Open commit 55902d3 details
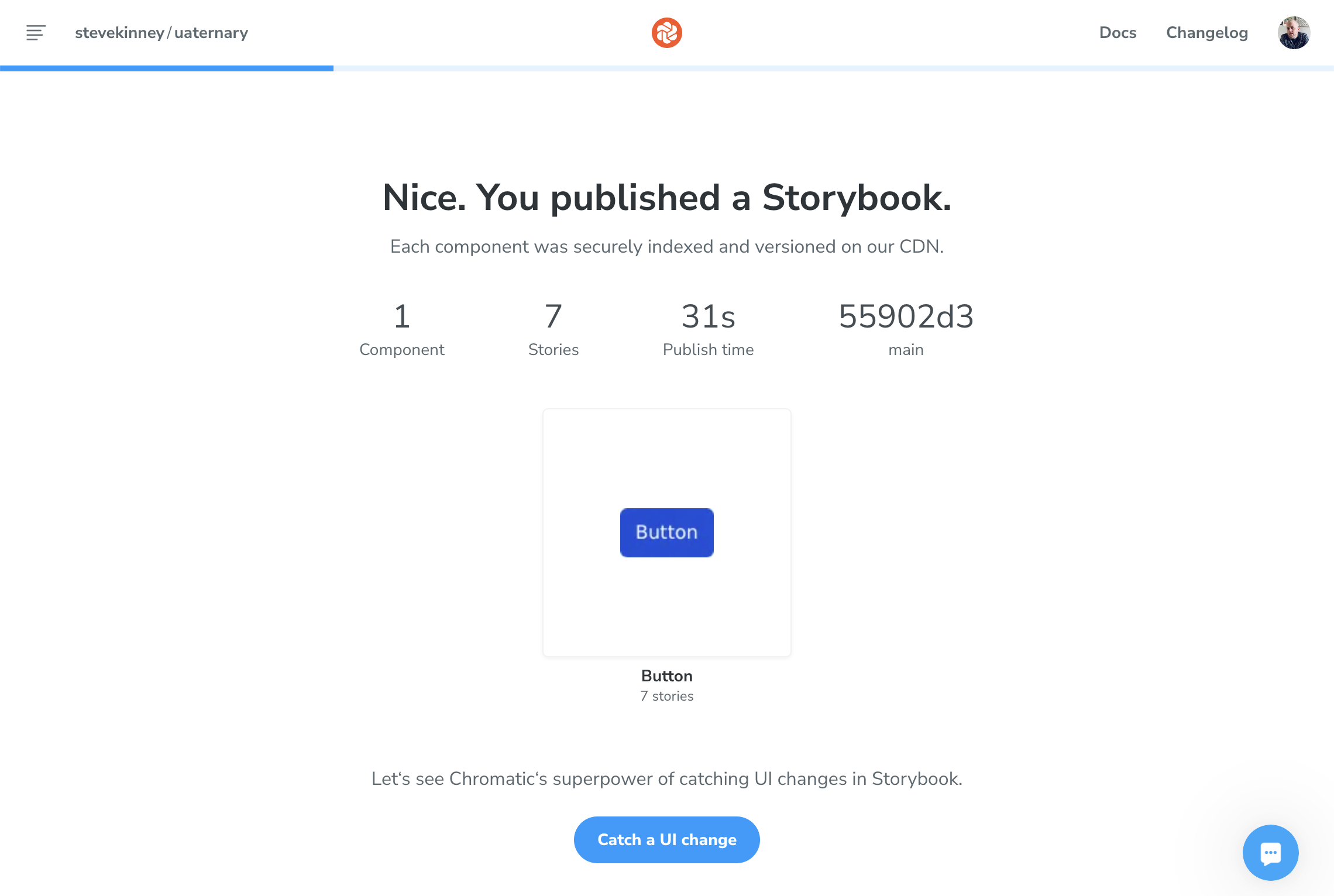1334x896 pixels. tap(906, 317)
